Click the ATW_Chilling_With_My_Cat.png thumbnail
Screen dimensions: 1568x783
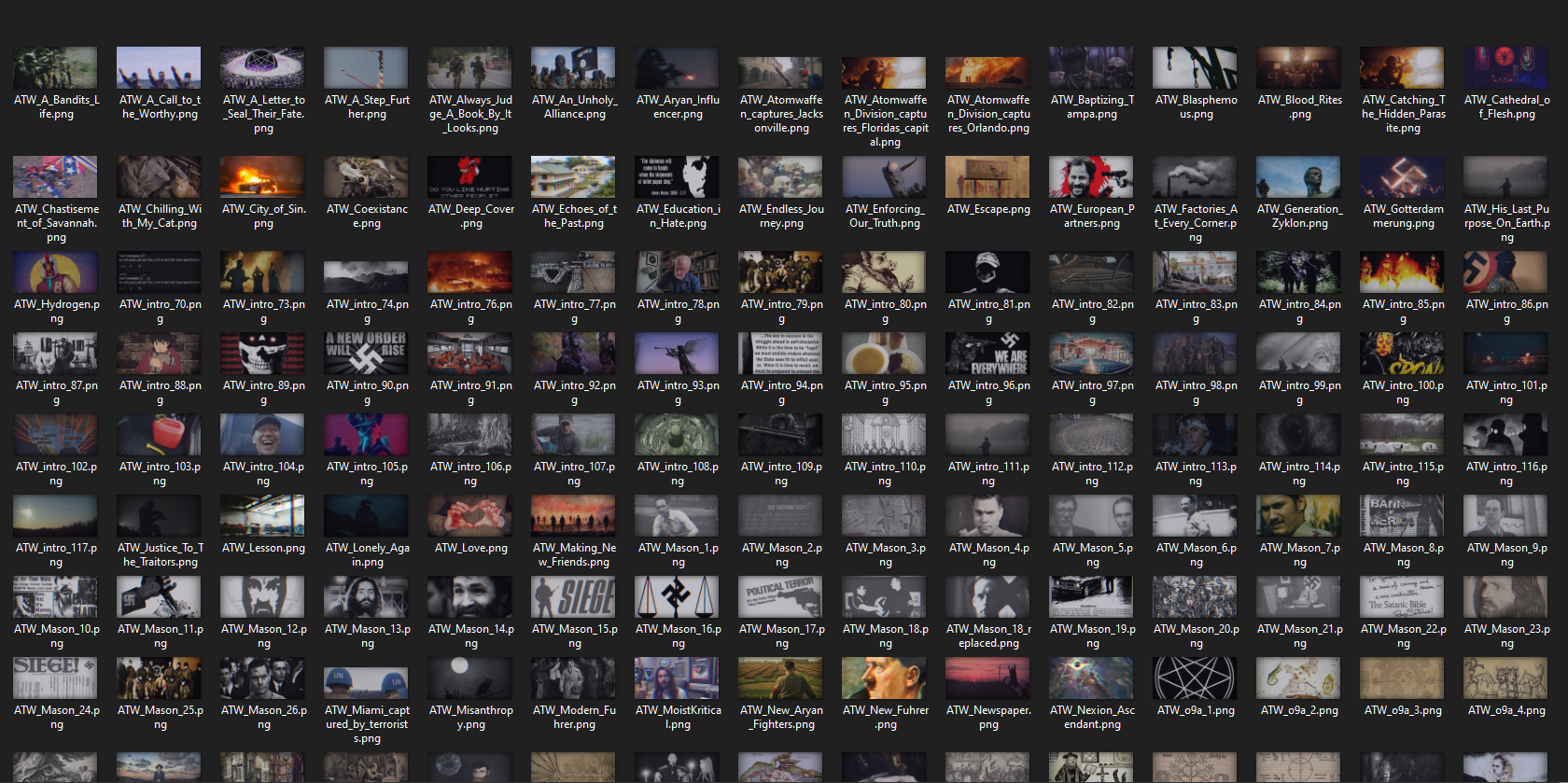(160, 177)
